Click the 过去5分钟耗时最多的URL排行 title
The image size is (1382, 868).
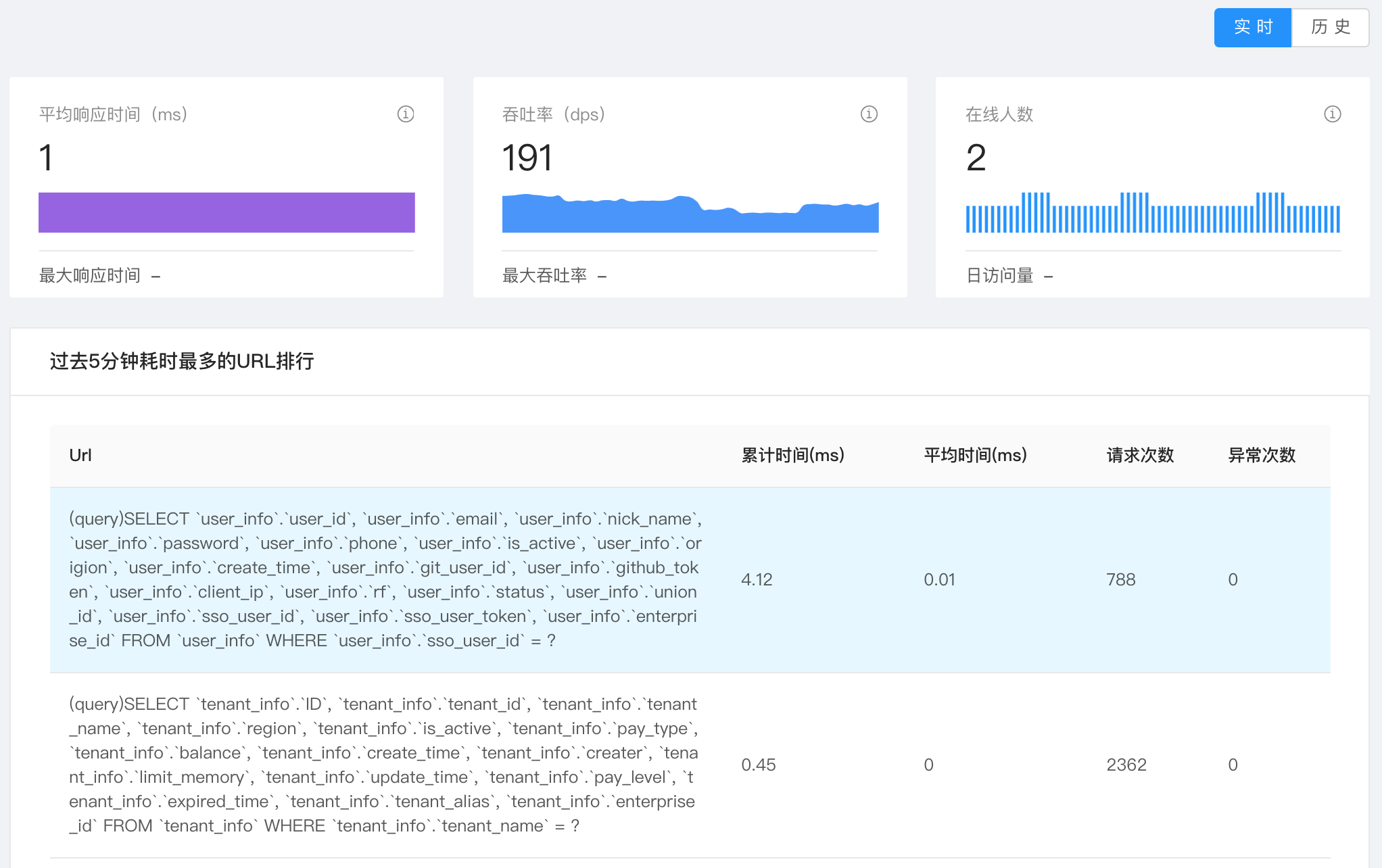coord(182,362)
